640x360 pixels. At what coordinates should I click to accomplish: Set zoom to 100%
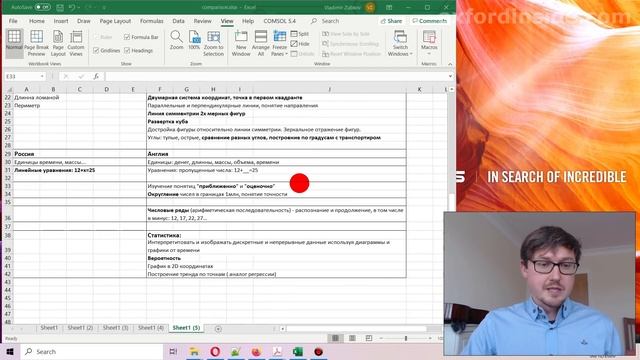point(194,40)
